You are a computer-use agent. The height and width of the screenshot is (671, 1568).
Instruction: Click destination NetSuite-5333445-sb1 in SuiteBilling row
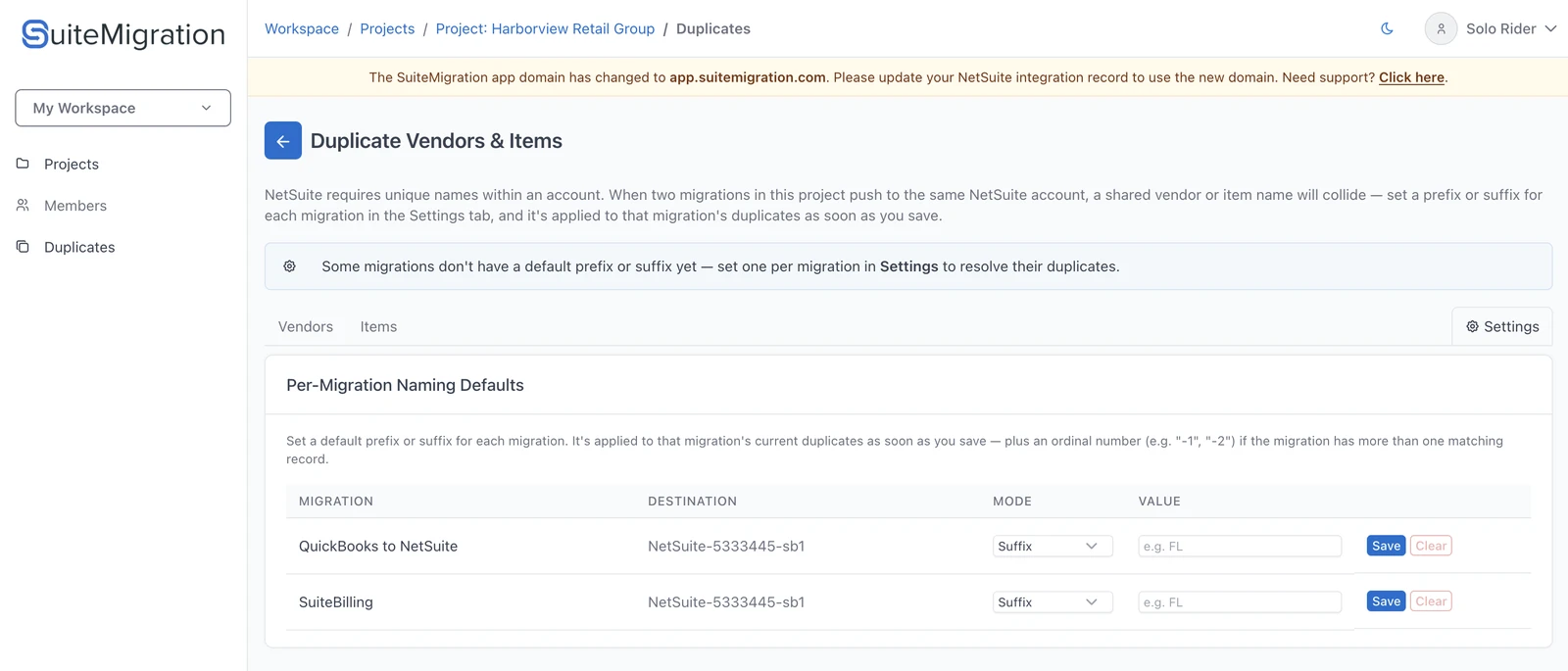[726, 601]
